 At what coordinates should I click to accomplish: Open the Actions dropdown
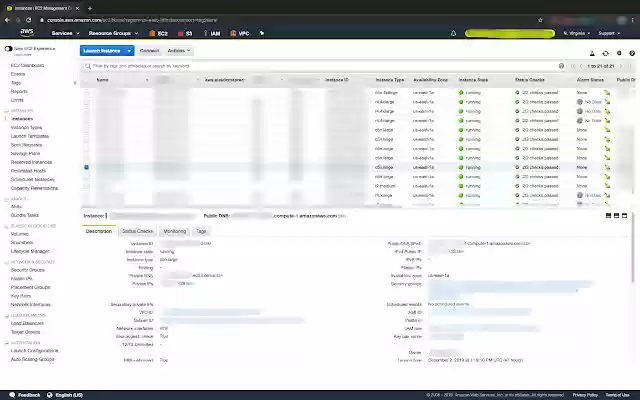tap(179, 49)
